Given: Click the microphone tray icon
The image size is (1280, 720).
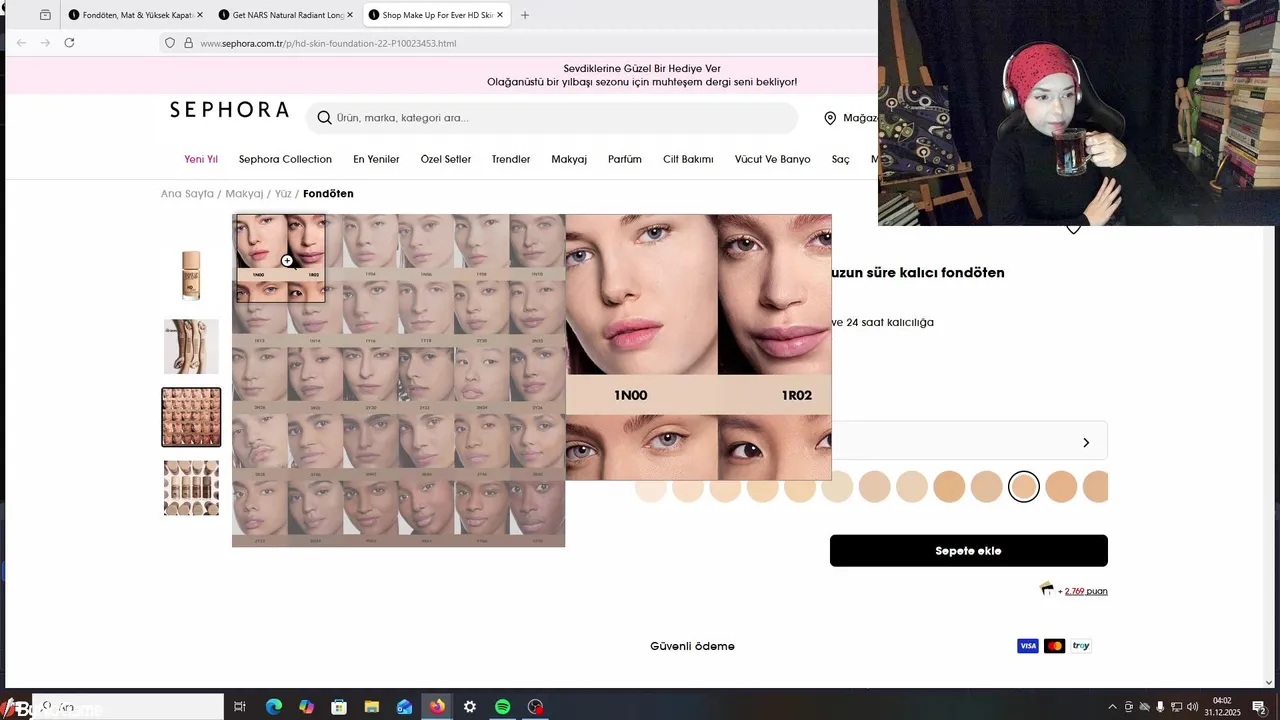Looking at the screenshot, I should 1160,707.
